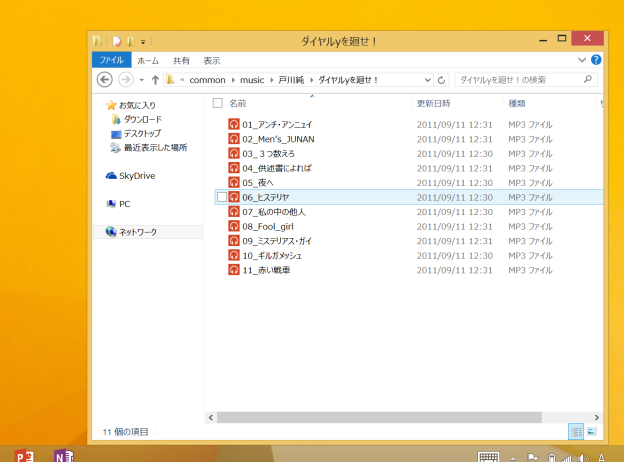Open Action Center flag icon
The width and height of the screenshot is (624, 462).
coord(532,458)
